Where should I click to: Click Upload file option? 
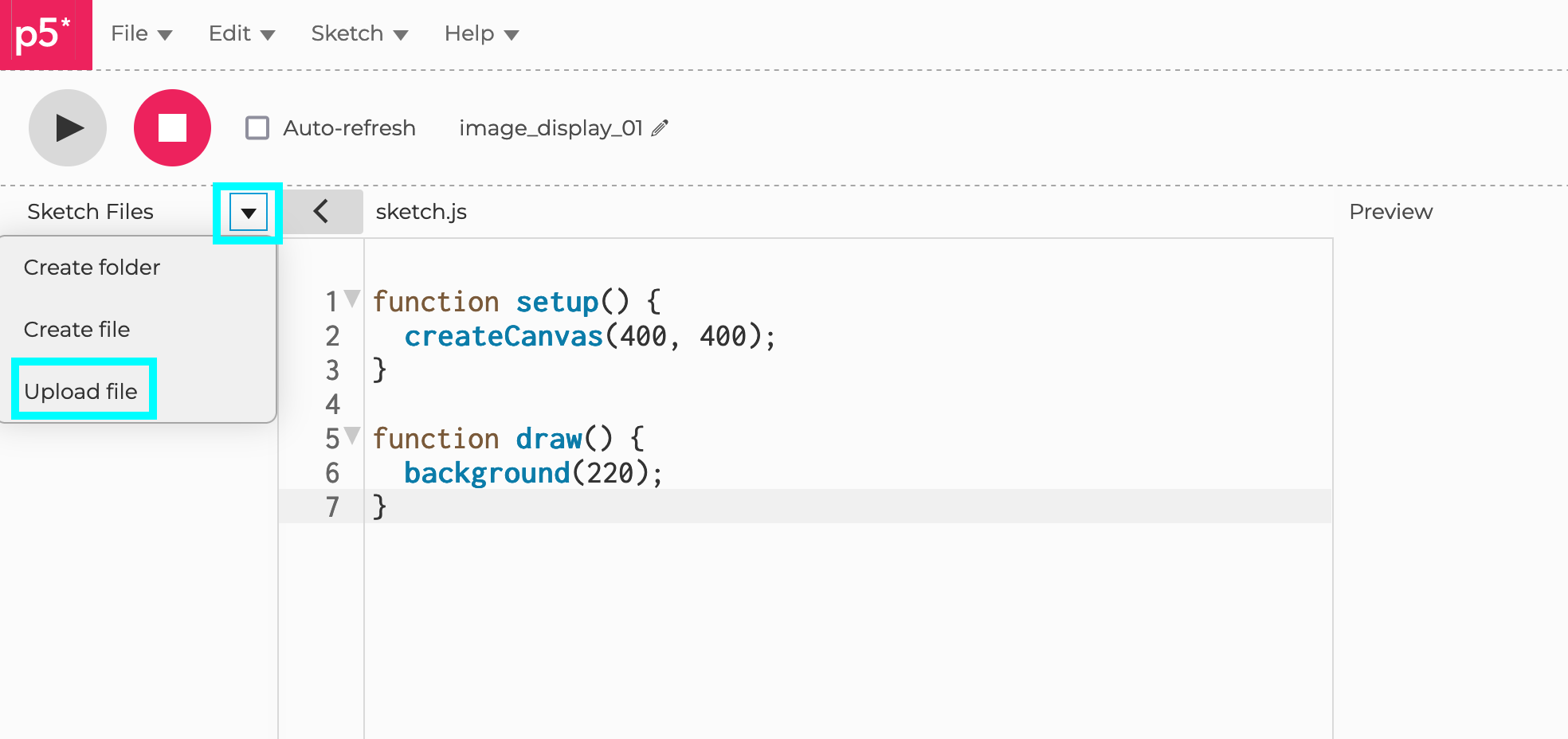(x=81, y=391)
